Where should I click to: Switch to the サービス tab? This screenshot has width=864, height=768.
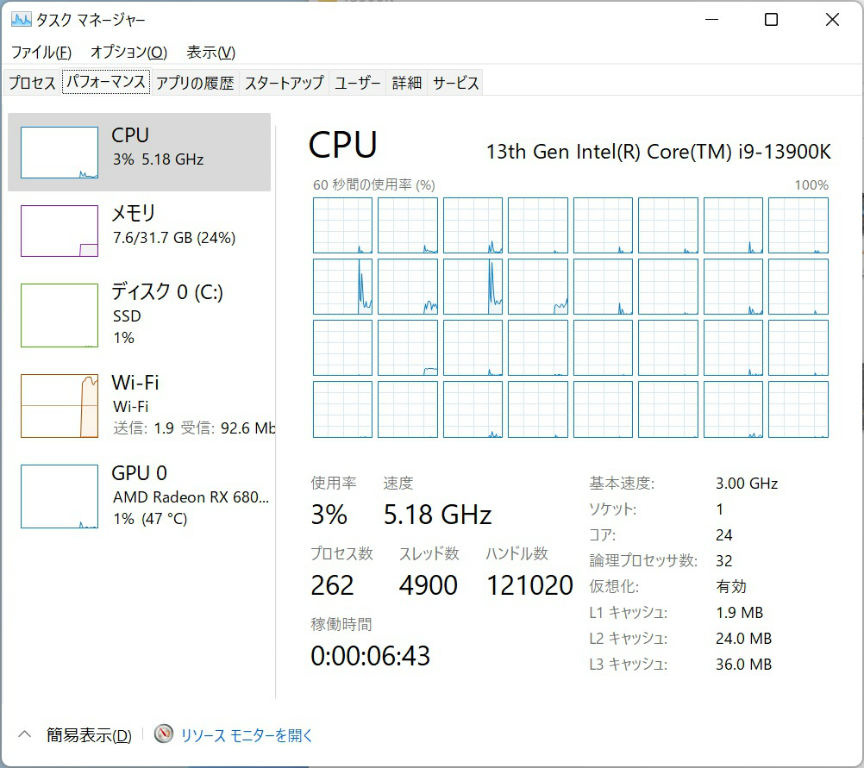(456, 83)
